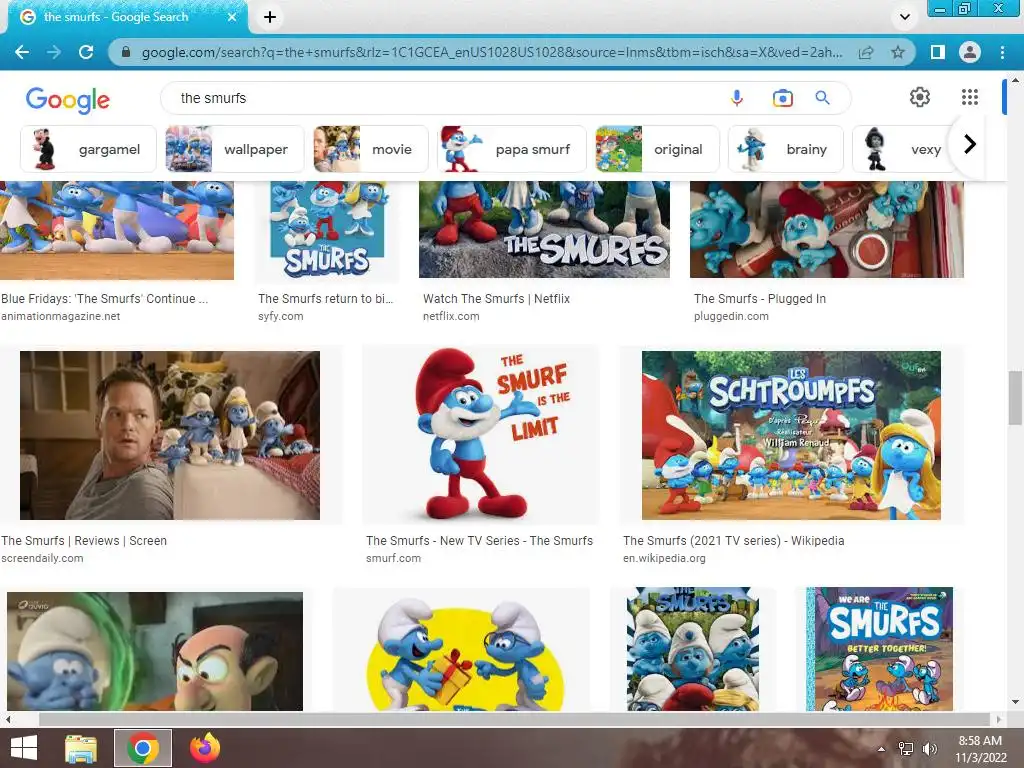
Task: Switch to Chrome in the taskbar
Action: click(143, 748)
